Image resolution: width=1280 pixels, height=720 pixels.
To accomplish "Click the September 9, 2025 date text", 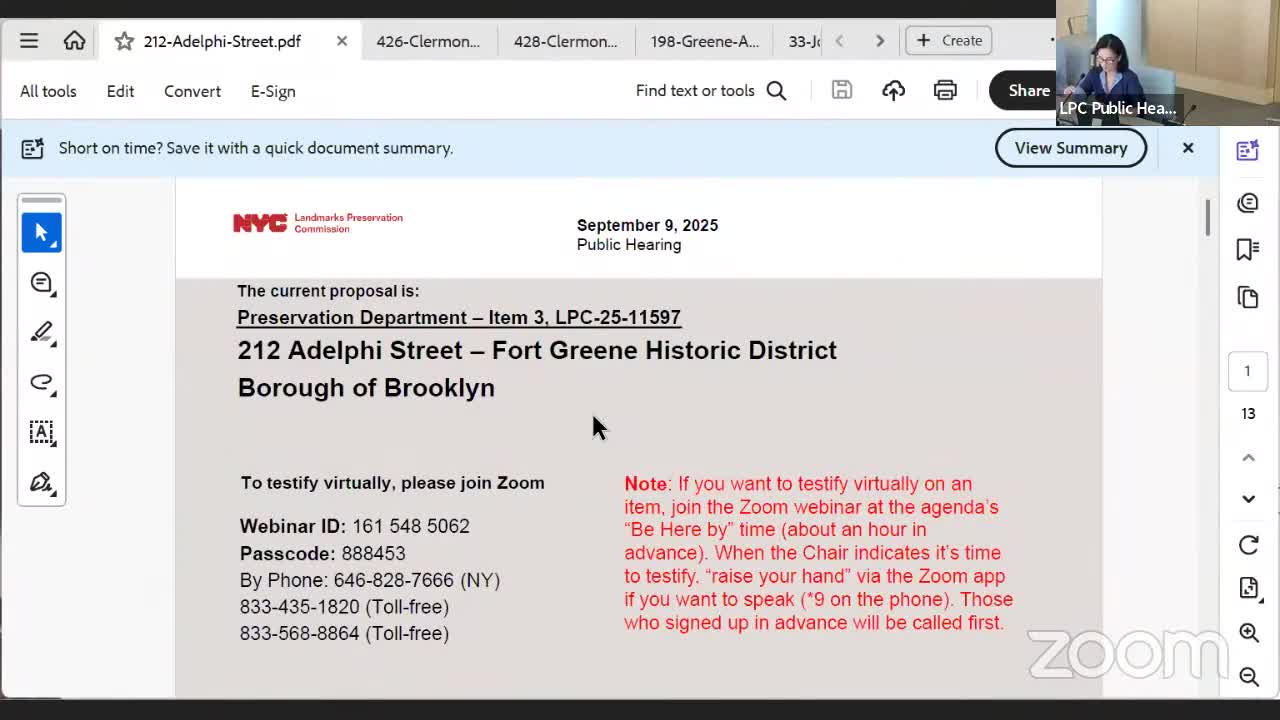I will tap(647, 225).
